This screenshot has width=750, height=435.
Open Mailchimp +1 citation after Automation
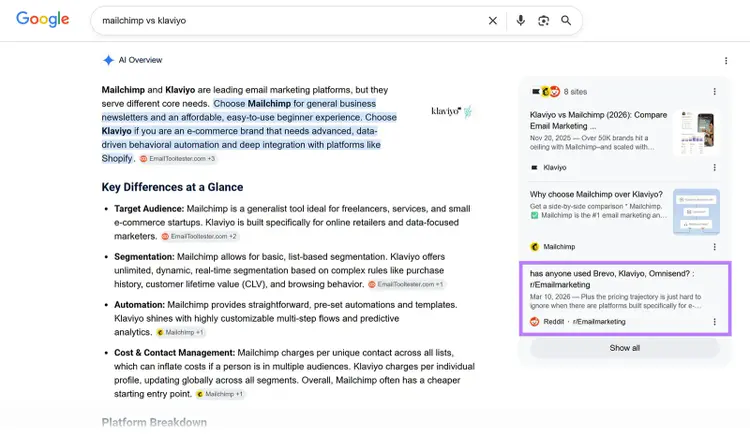click(x=180, y=332)
